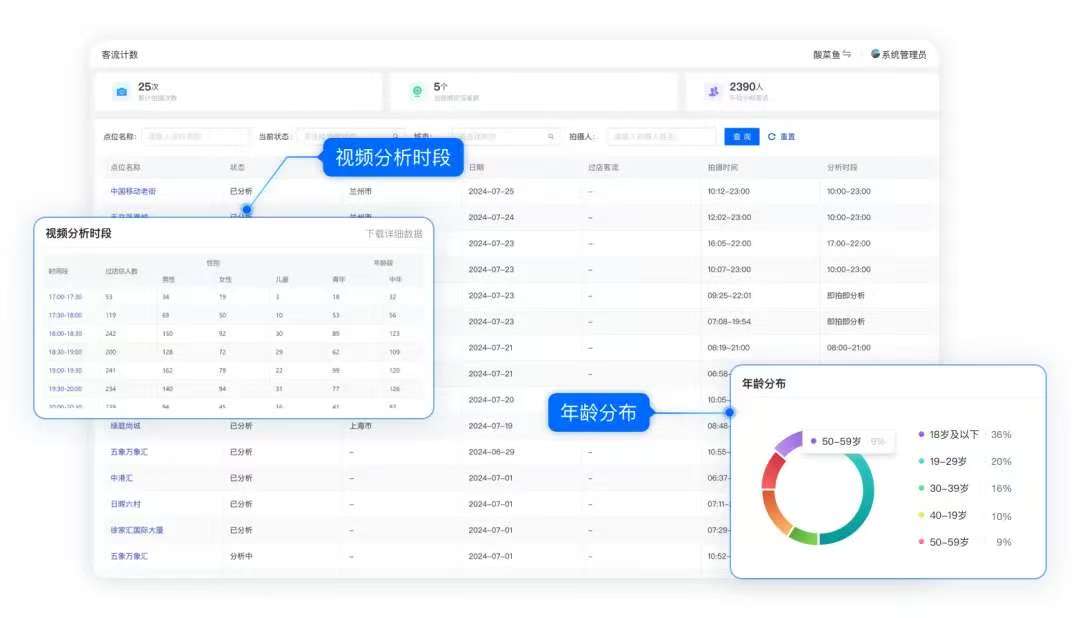Screen dimensions: 1080x618
Task: Toggle the 19-29岁 legend entry
Action: tap(949, 462)
